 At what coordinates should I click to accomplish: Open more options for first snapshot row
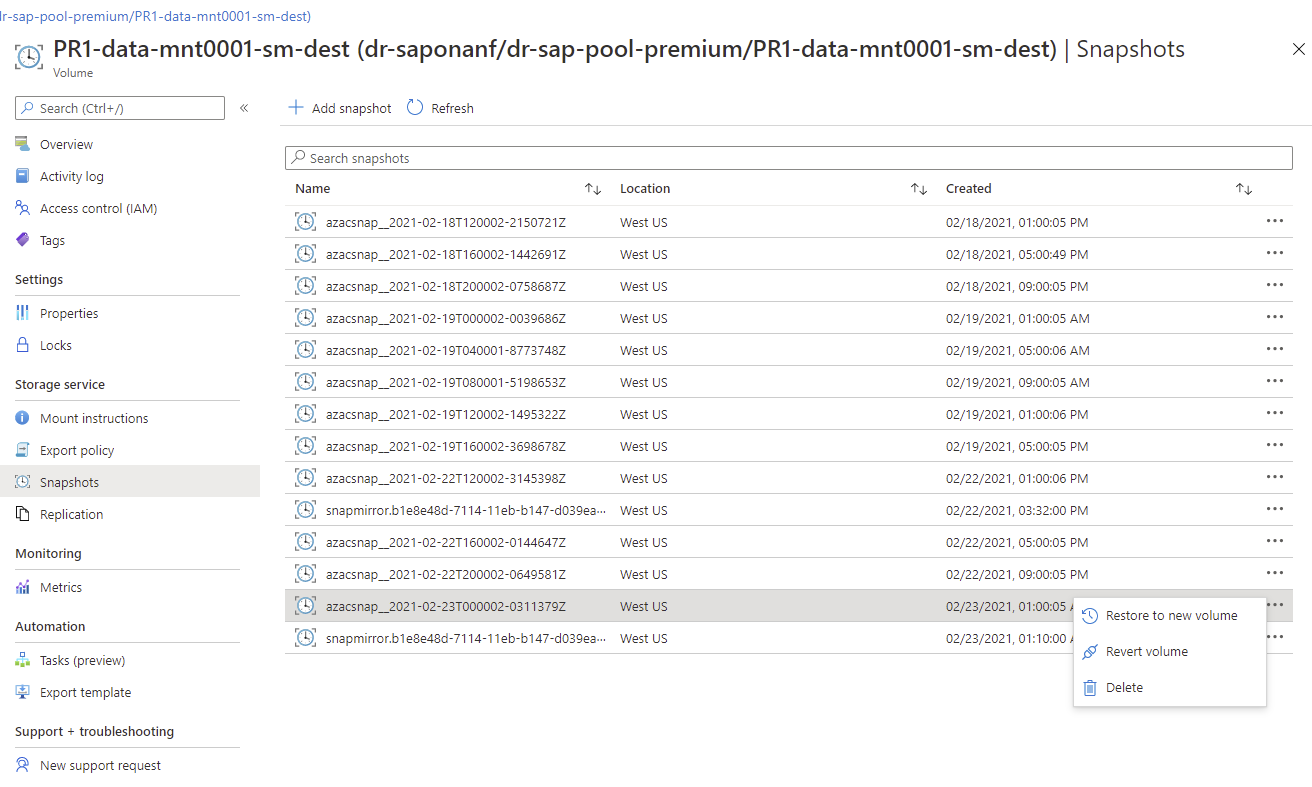click(x=1274, y=222)
